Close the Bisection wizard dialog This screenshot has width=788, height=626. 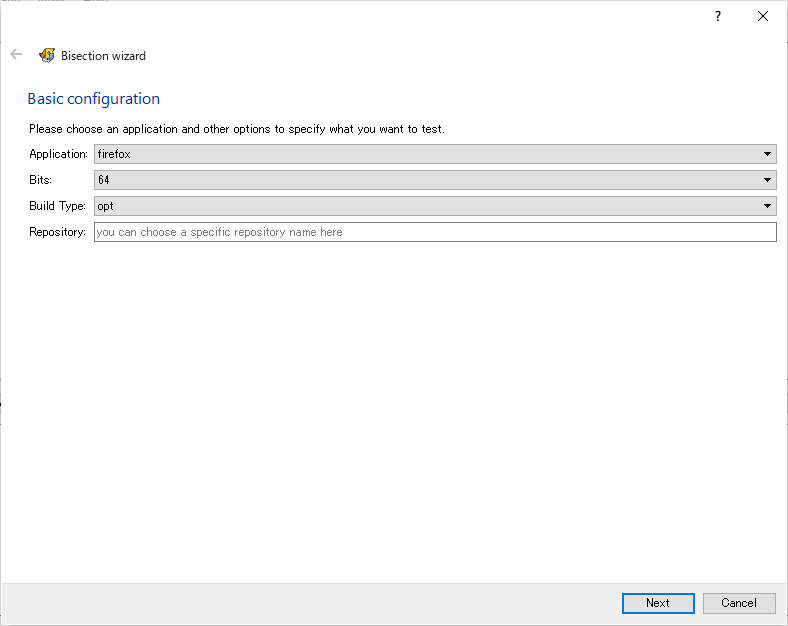[762, 17]
